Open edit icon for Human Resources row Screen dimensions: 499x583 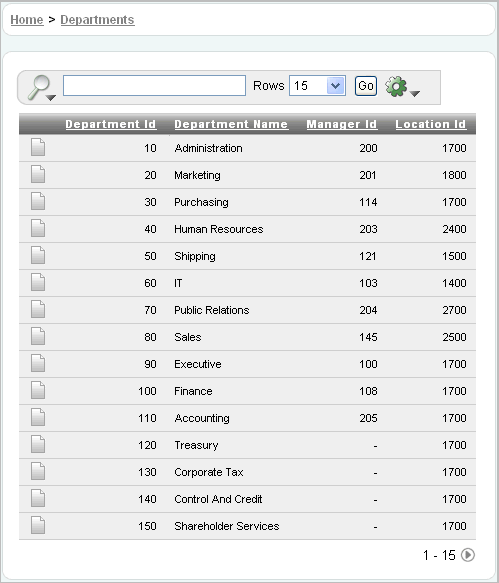point(38,229)
